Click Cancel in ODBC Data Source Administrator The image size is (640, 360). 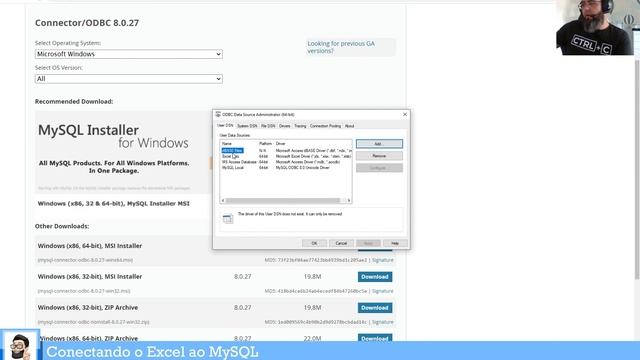341,243
